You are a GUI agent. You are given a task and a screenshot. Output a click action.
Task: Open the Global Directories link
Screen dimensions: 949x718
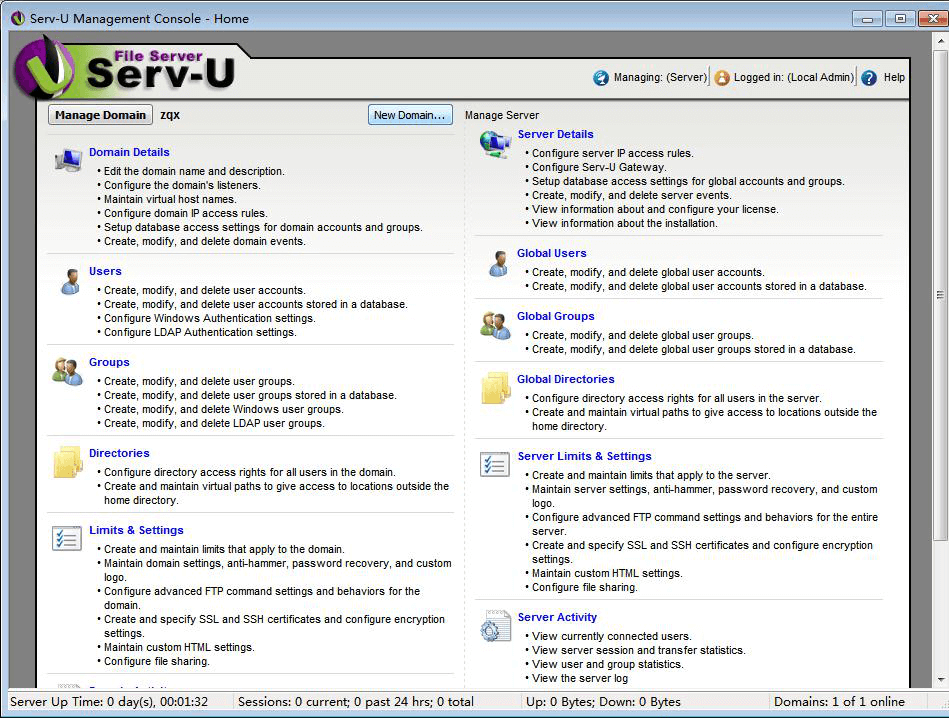tap(565, 379)
